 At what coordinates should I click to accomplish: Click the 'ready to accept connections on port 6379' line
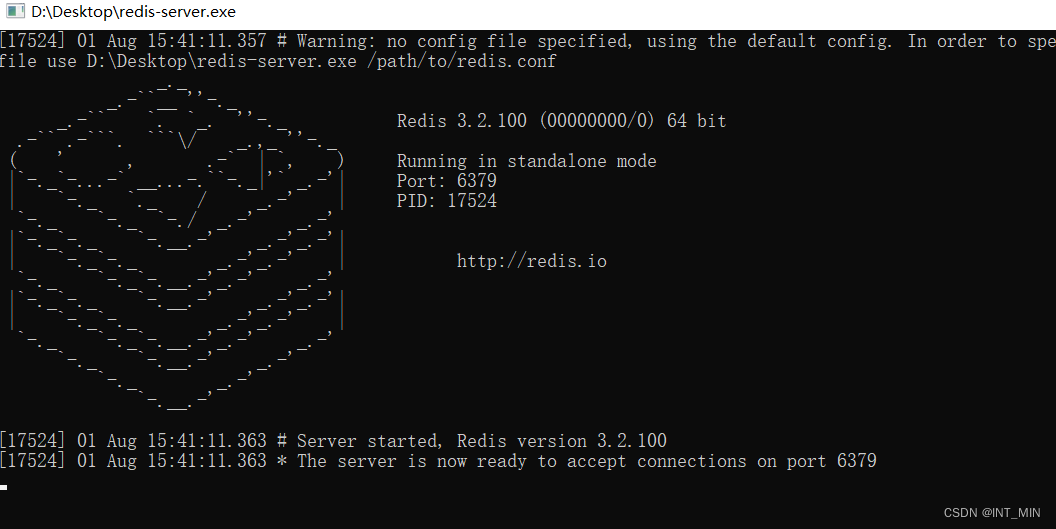click(x=438, y=461)
